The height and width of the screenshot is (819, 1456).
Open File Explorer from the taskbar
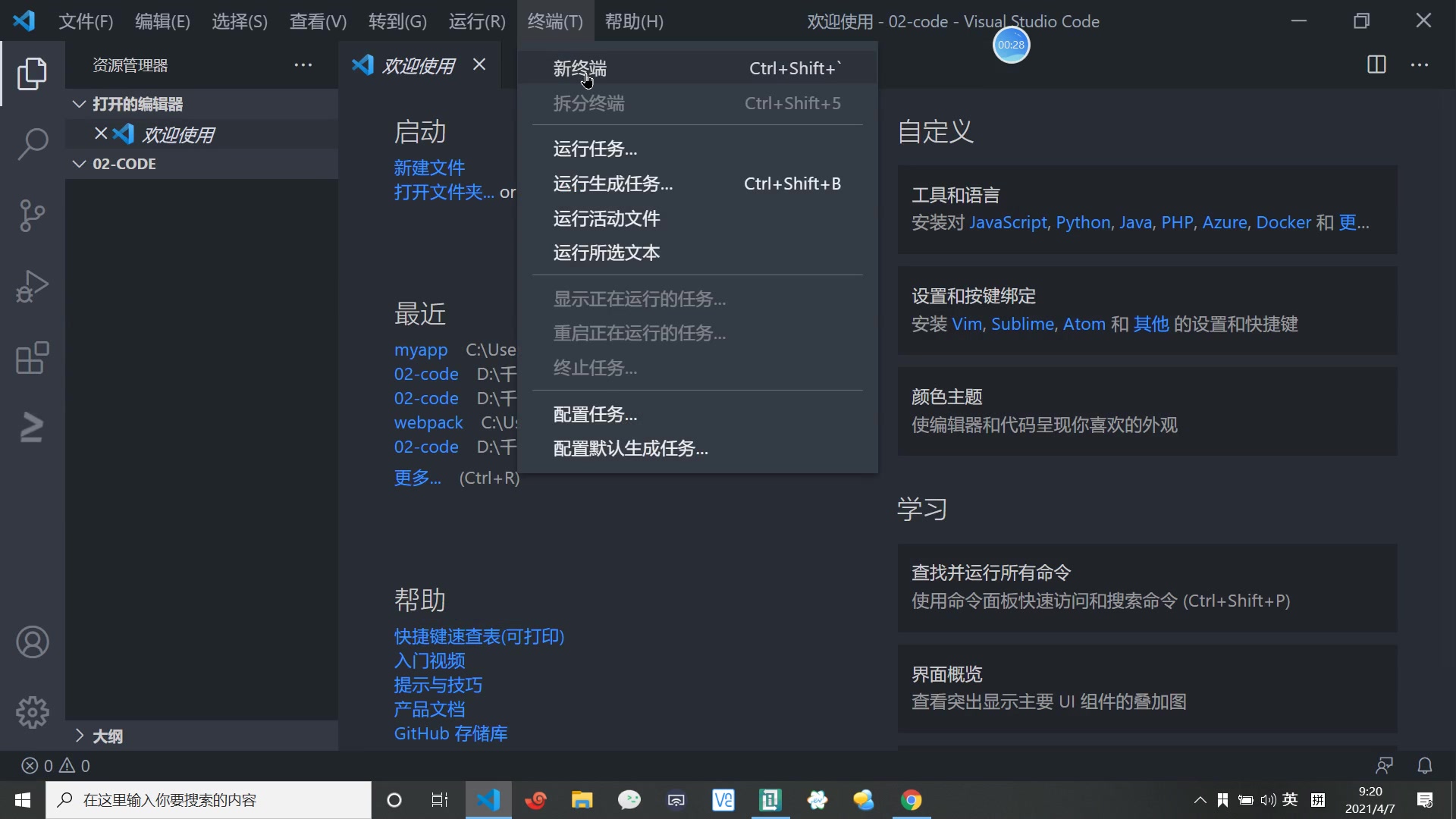pos(582,800)
